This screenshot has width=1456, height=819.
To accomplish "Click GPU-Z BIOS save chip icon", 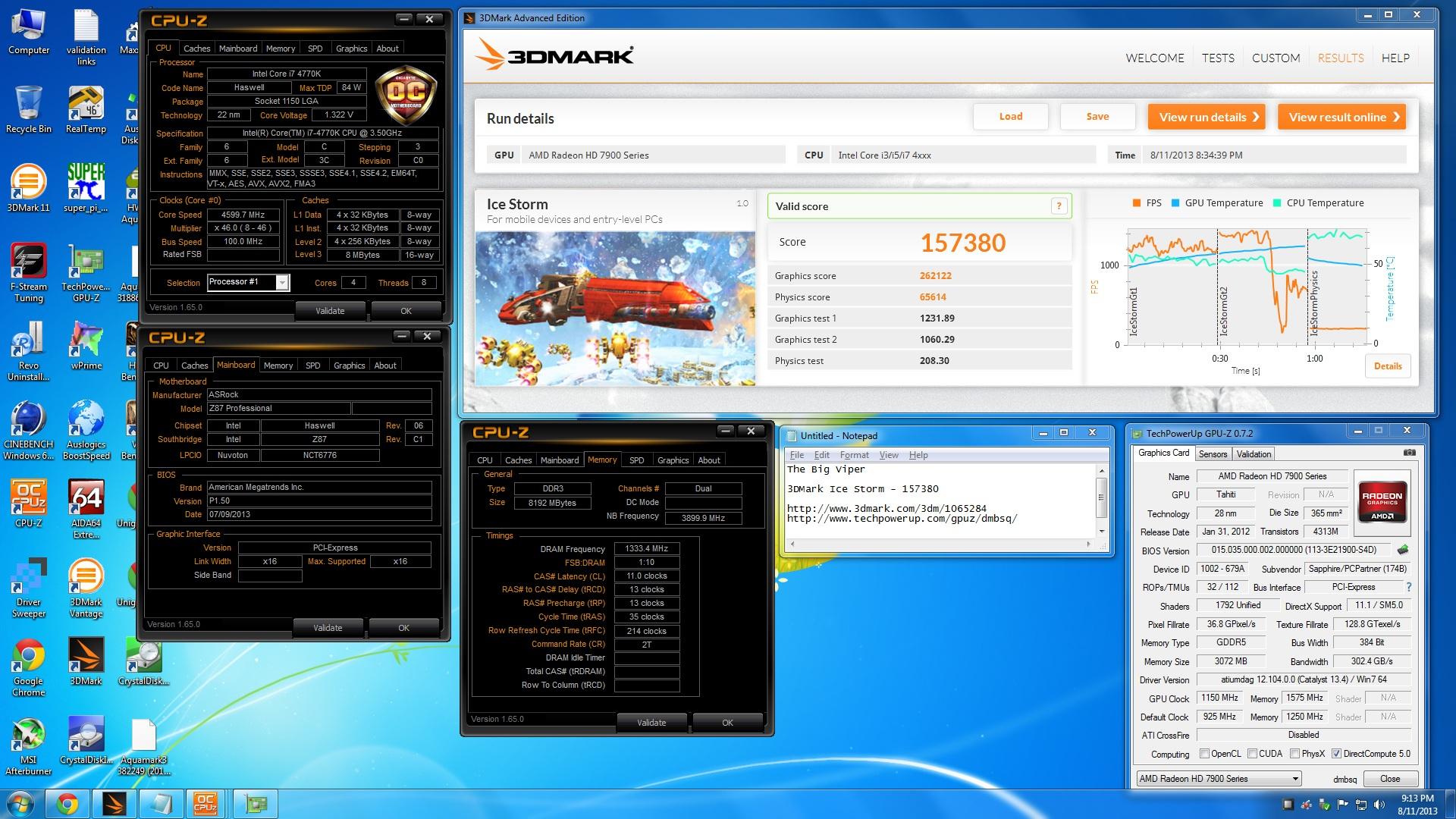I will coord(1403,550).
